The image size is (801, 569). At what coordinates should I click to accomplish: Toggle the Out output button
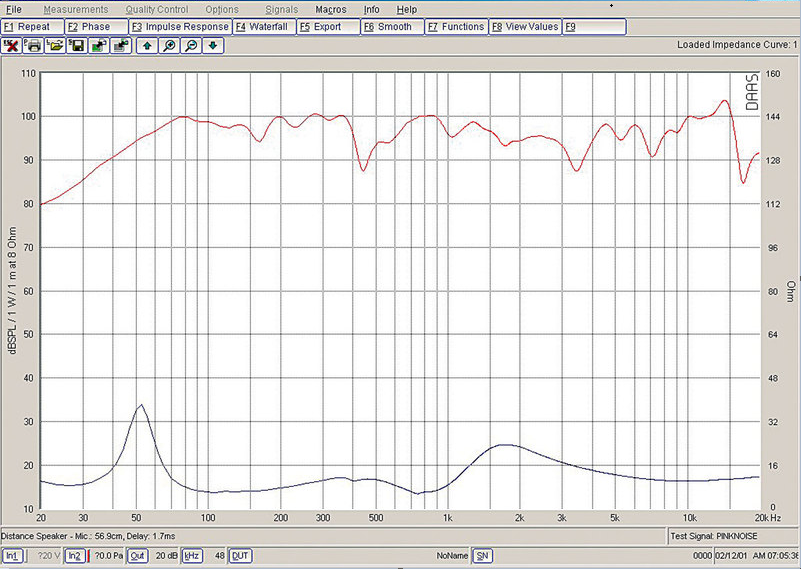(138, 555)
